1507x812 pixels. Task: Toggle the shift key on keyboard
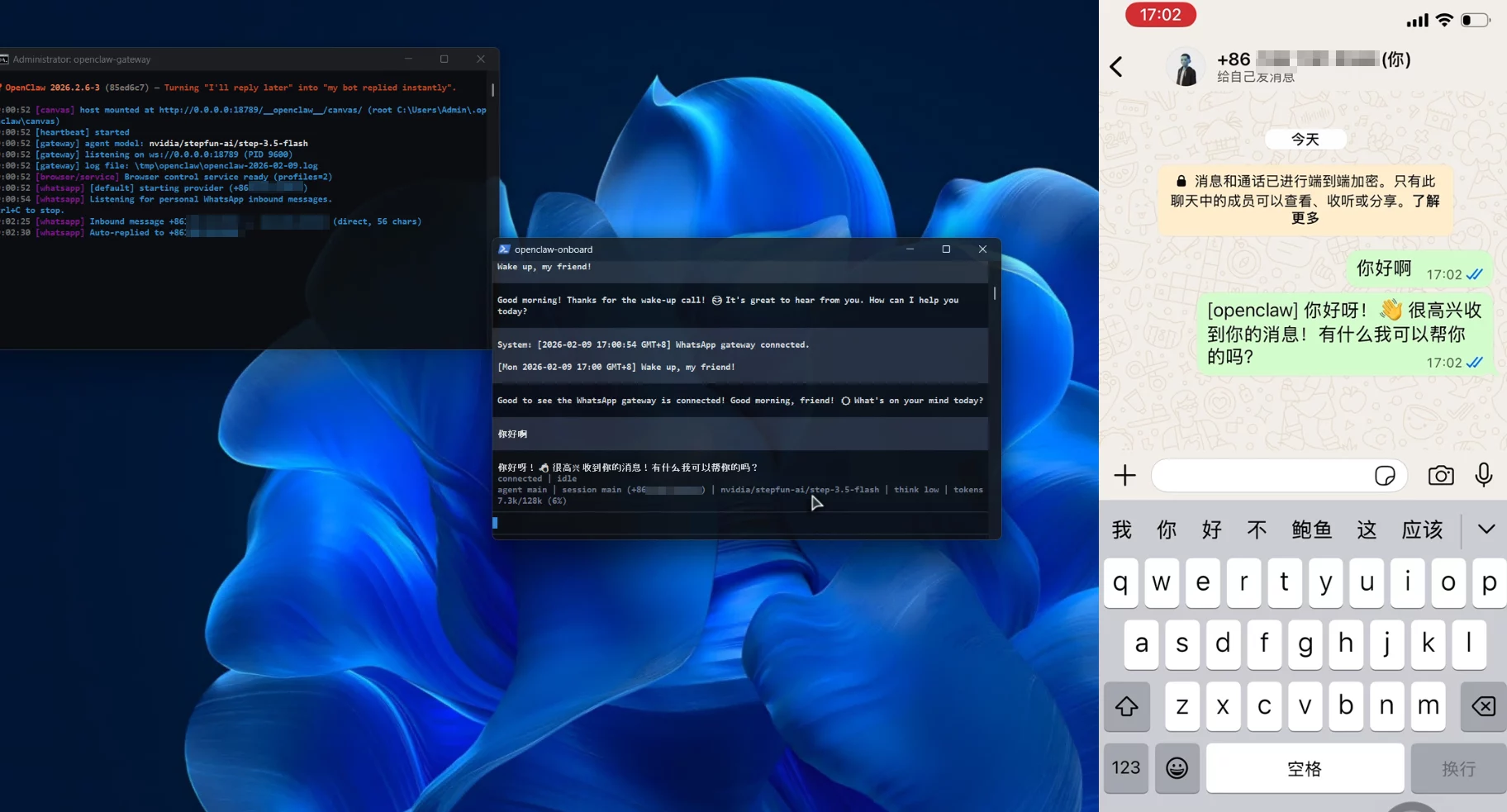[1126, 706]
